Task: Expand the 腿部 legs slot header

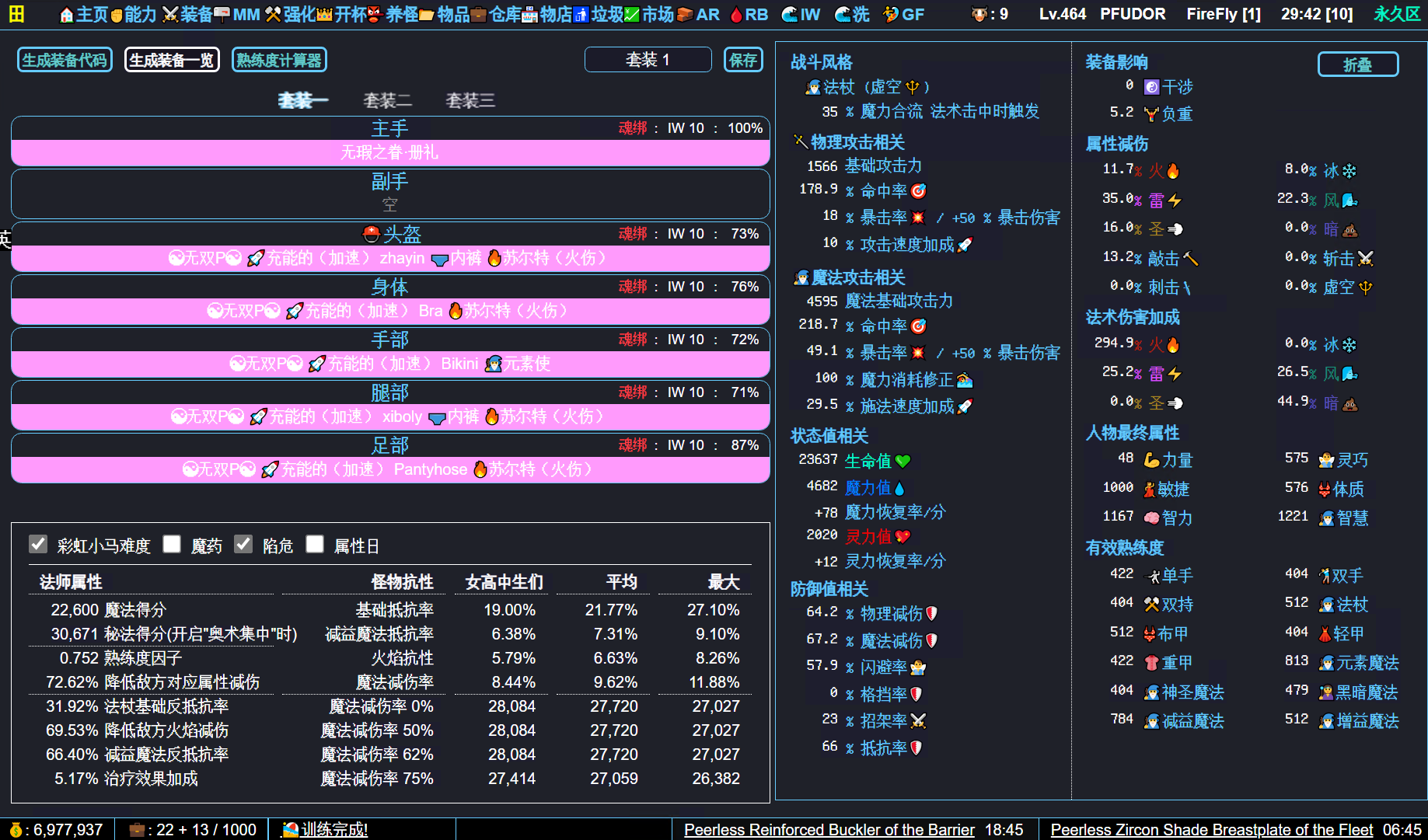Action: pyautogui.click(x=390, y=392)
